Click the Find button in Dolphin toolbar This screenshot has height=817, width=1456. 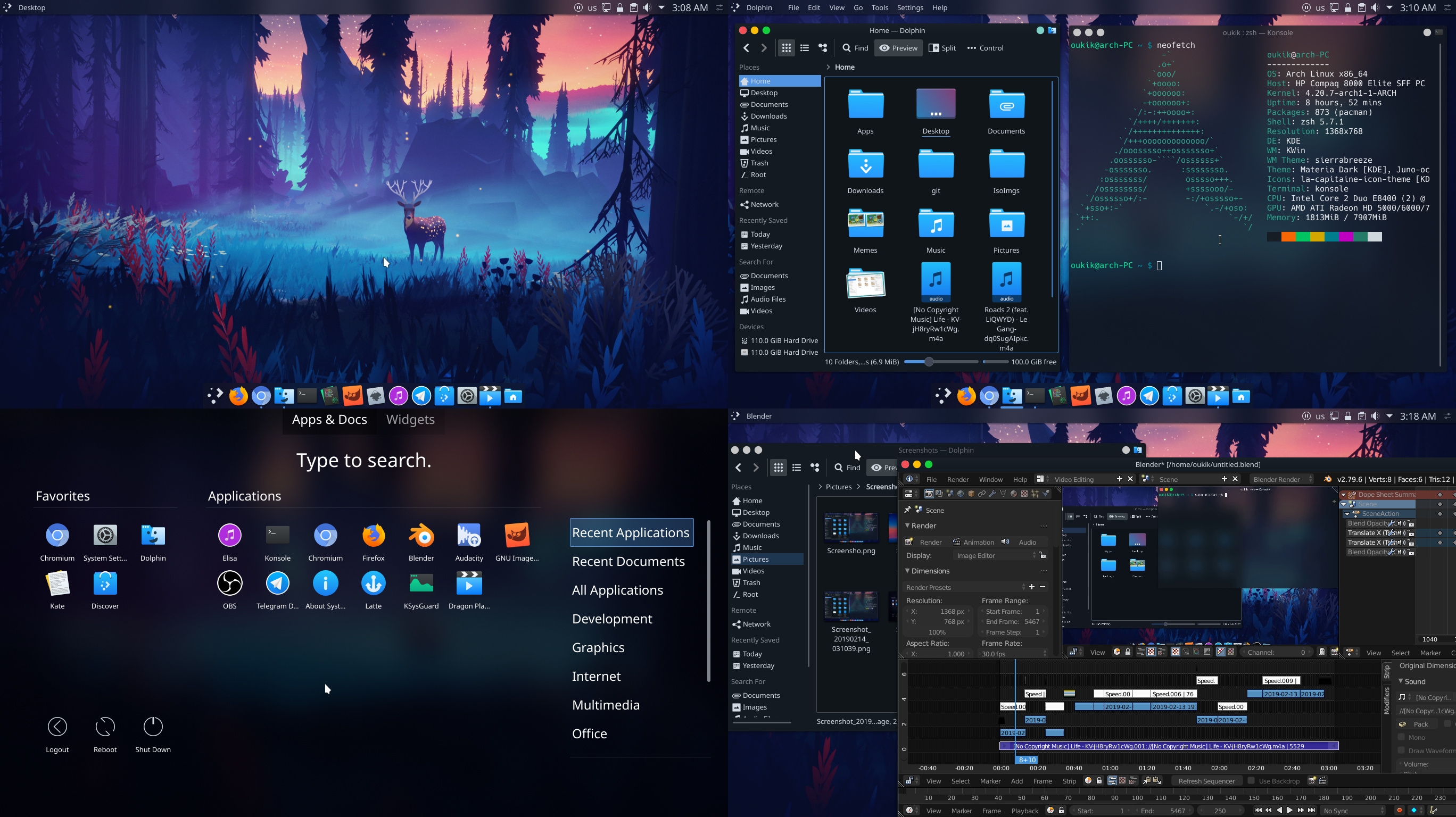pos(854,48)
